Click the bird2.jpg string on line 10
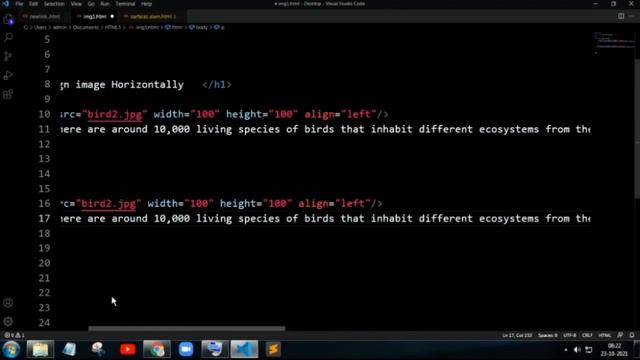This screenshot has width=640, height=360. 115,114
